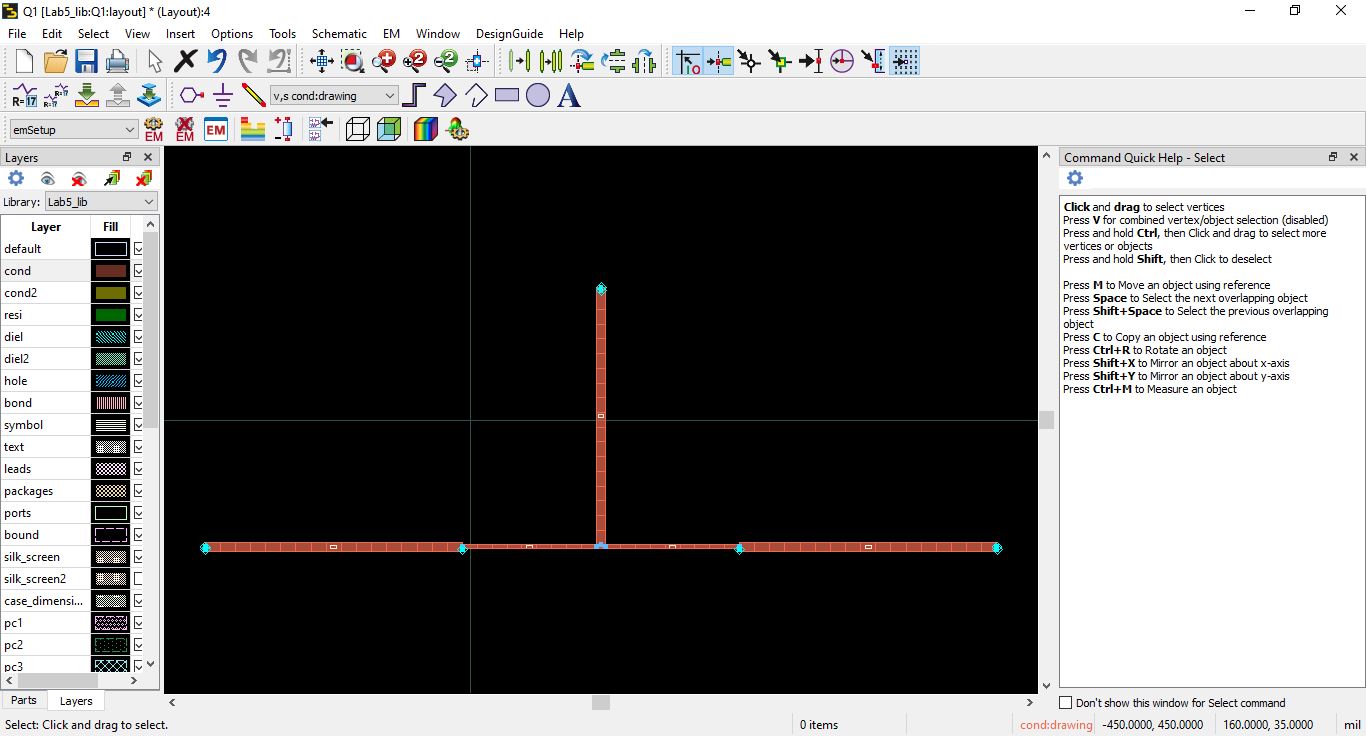
Task: Select the Rectangle drawing tool
Action: click(x=505, y=95)
